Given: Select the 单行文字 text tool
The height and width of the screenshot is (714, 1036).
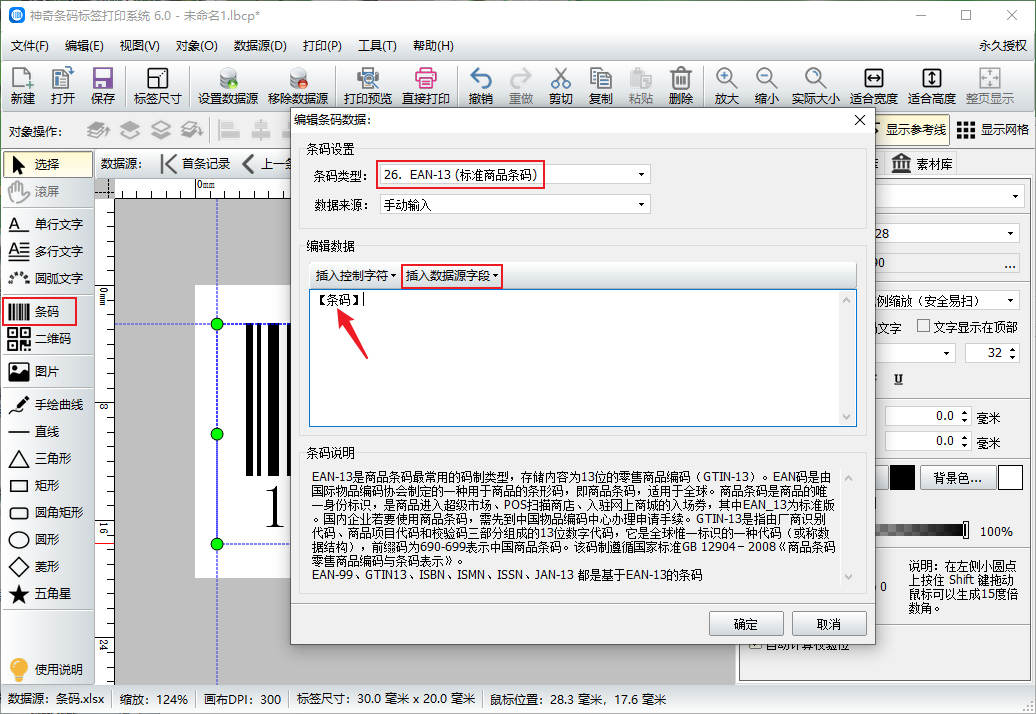Looking at the screenshot, I should pyautogui.click(x=48, y=225).
